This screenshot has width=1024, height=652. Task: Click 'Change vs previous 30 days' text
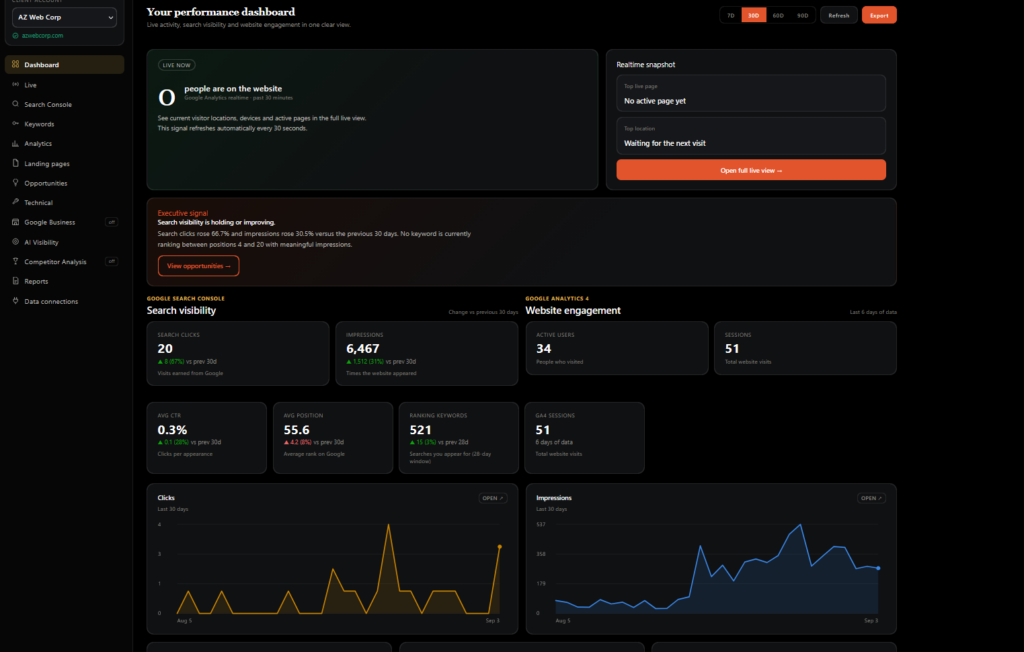click(x=483, y=312)
